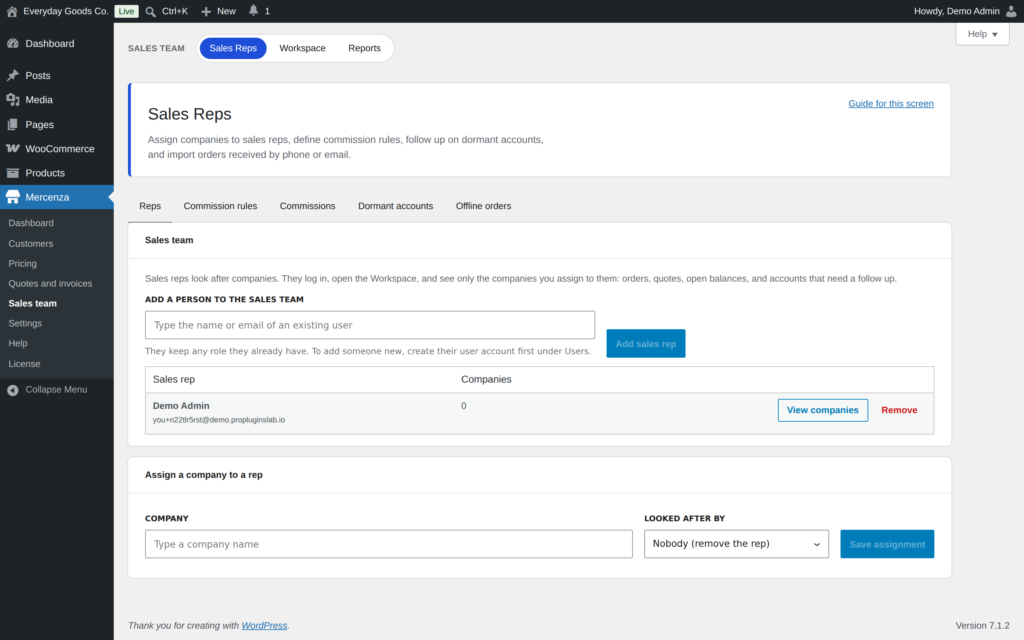This screenshot has width=1024, height=640.
Task: Open the Dormant accounts tab
Action: coord(395,206)
